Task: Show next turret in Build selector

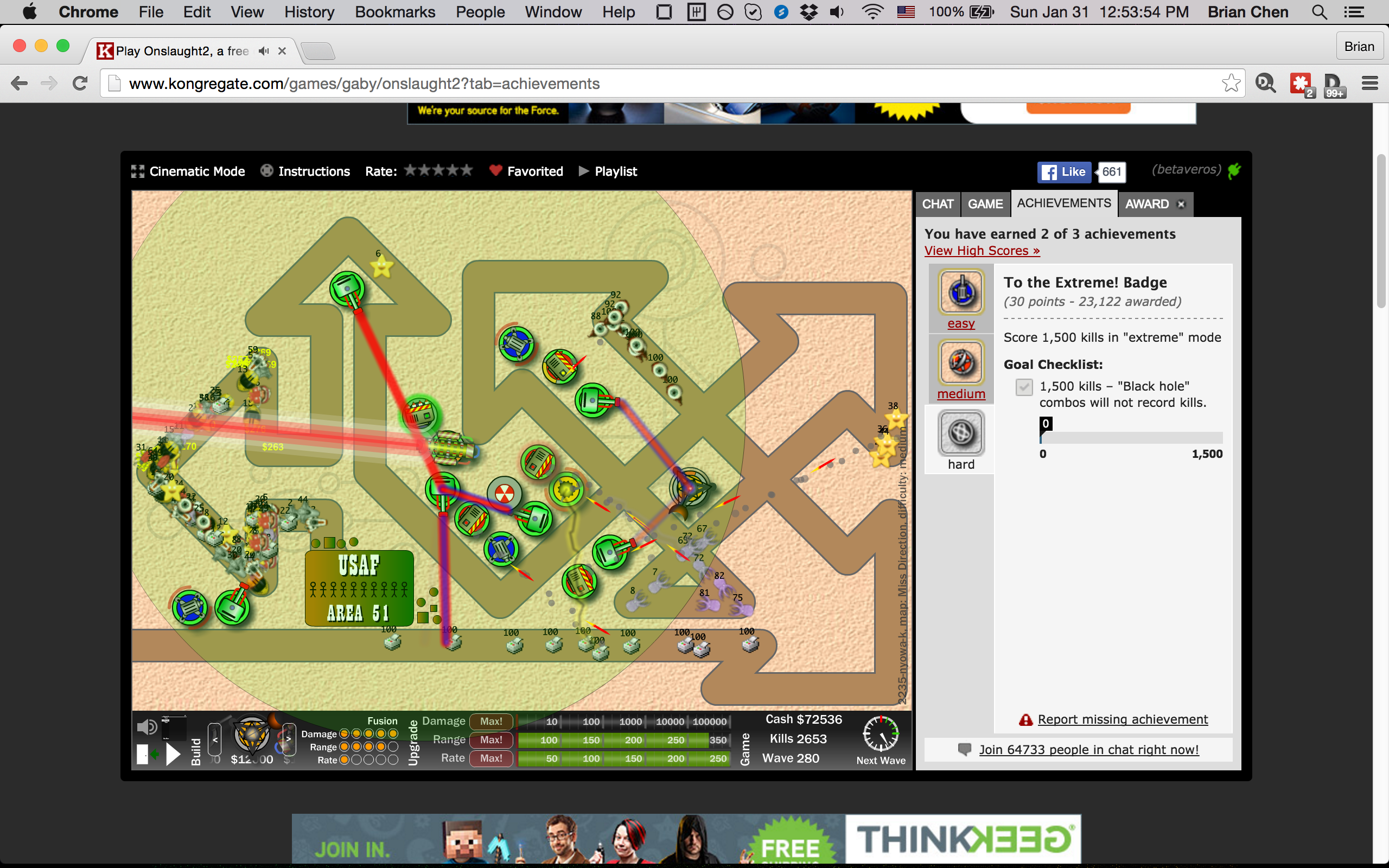Action: tap(289, 740)
